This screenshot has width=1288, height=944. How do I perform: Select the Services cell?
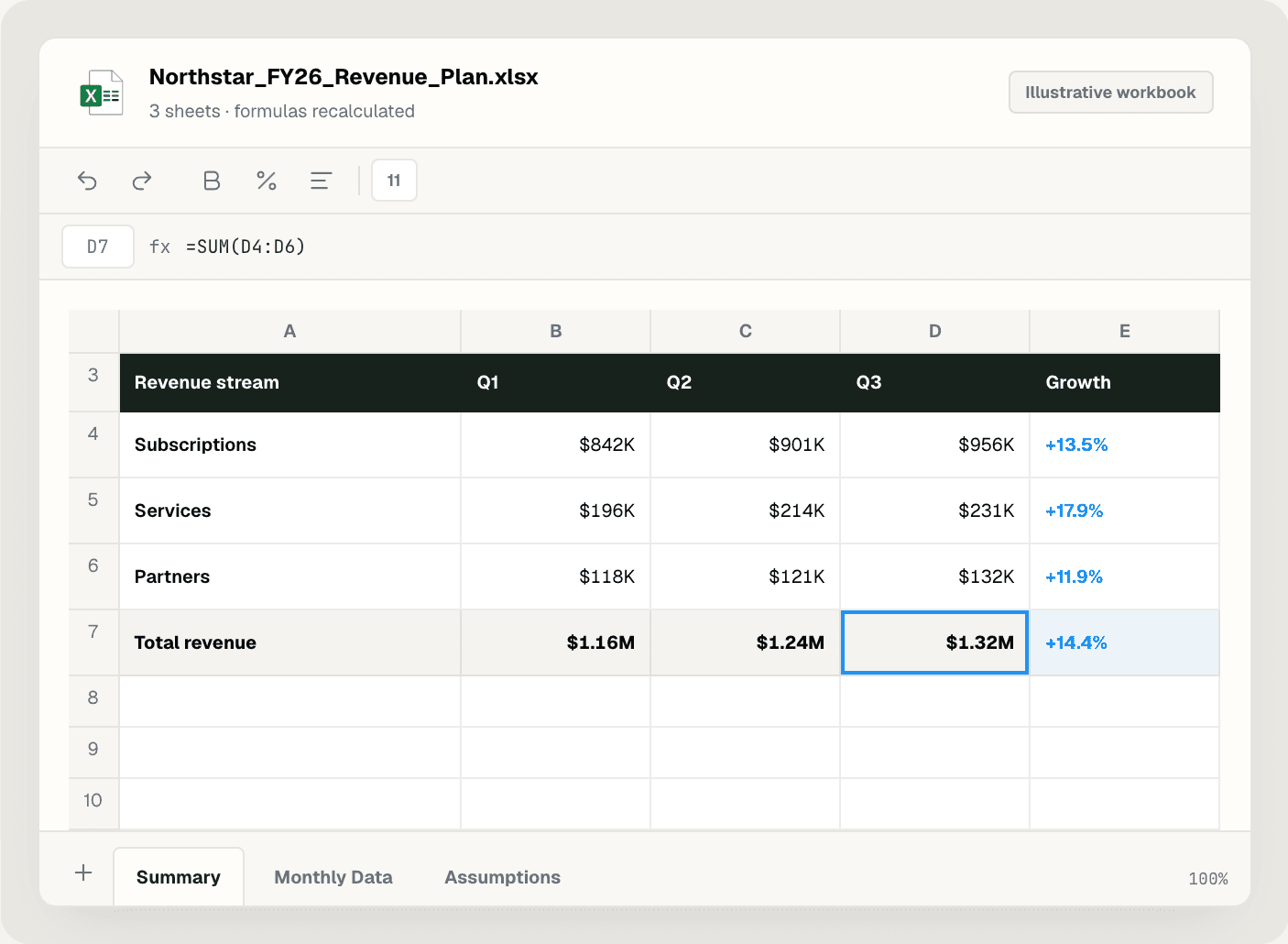point(290,510)
